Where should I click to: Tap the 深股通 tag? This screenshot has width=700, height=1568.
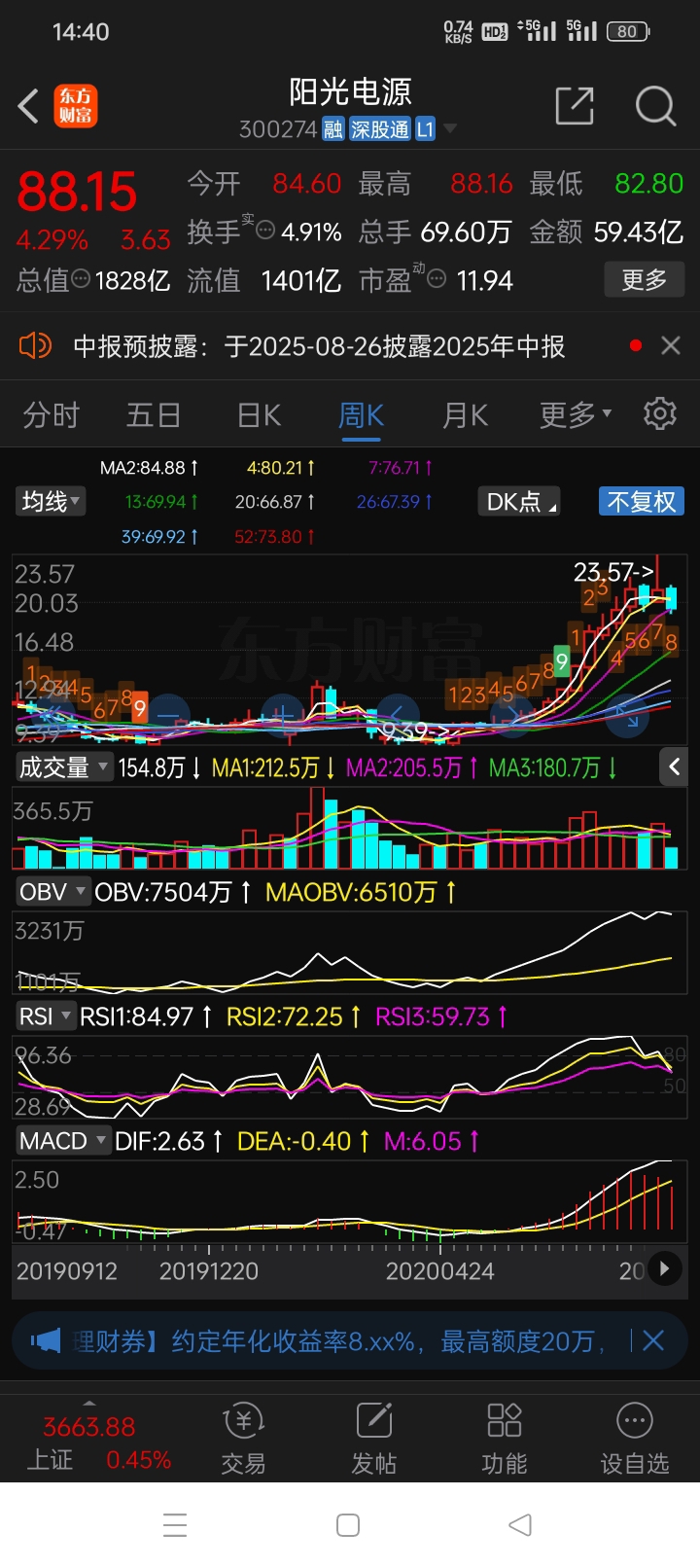(379, 129)
